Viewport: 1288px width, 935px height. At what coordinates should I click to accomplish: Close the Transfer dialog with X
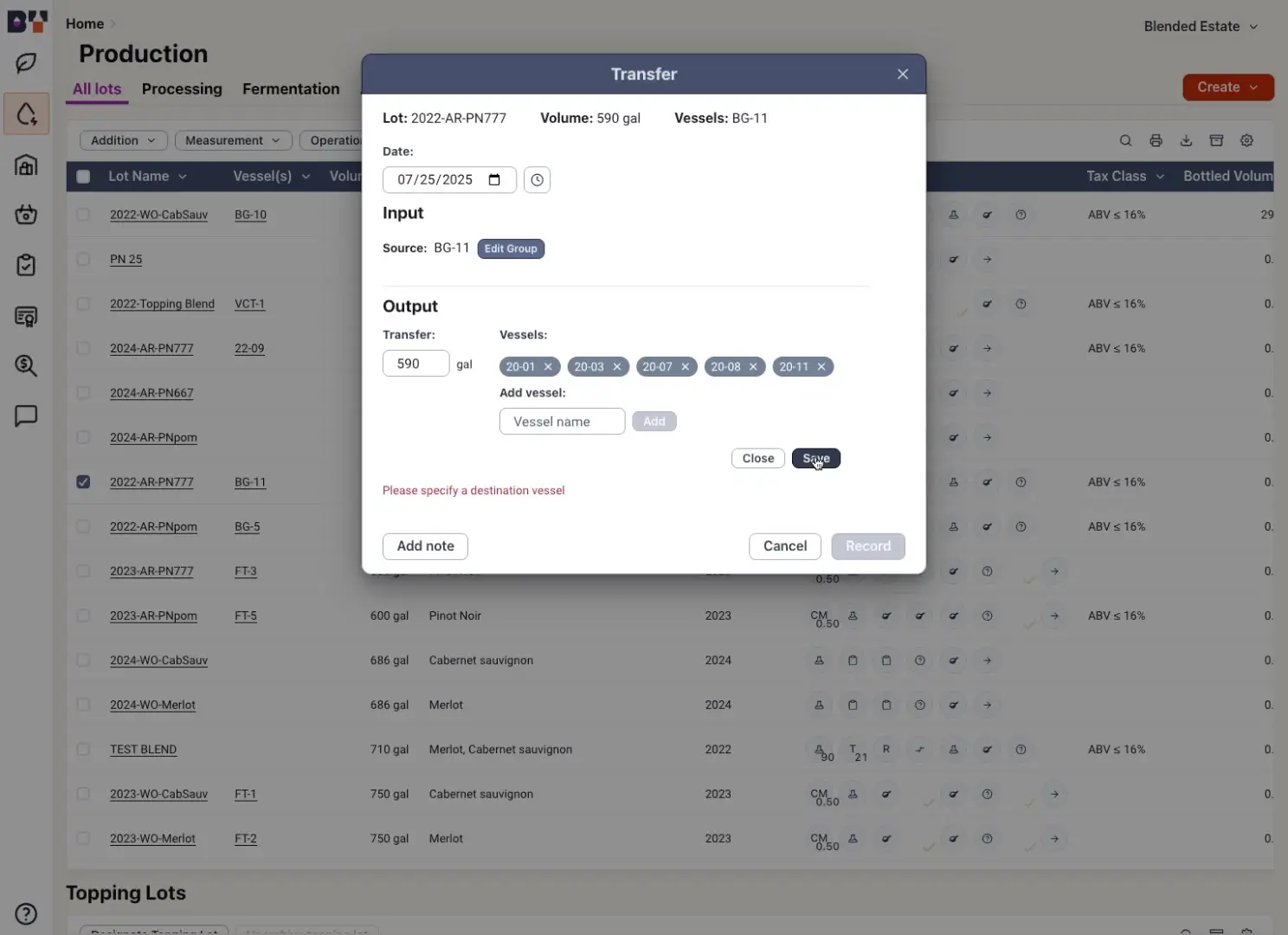[x=903, y=74]
